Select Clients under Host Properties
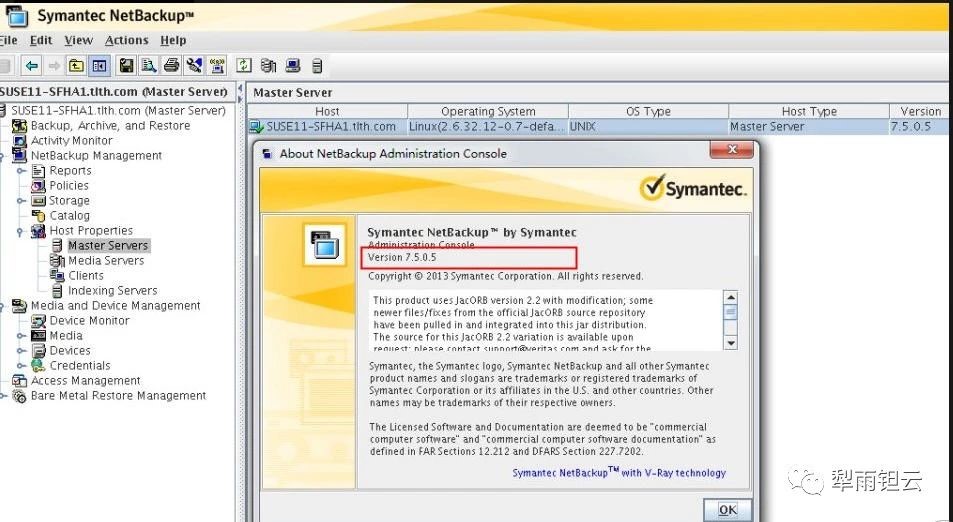 (86, 275)
